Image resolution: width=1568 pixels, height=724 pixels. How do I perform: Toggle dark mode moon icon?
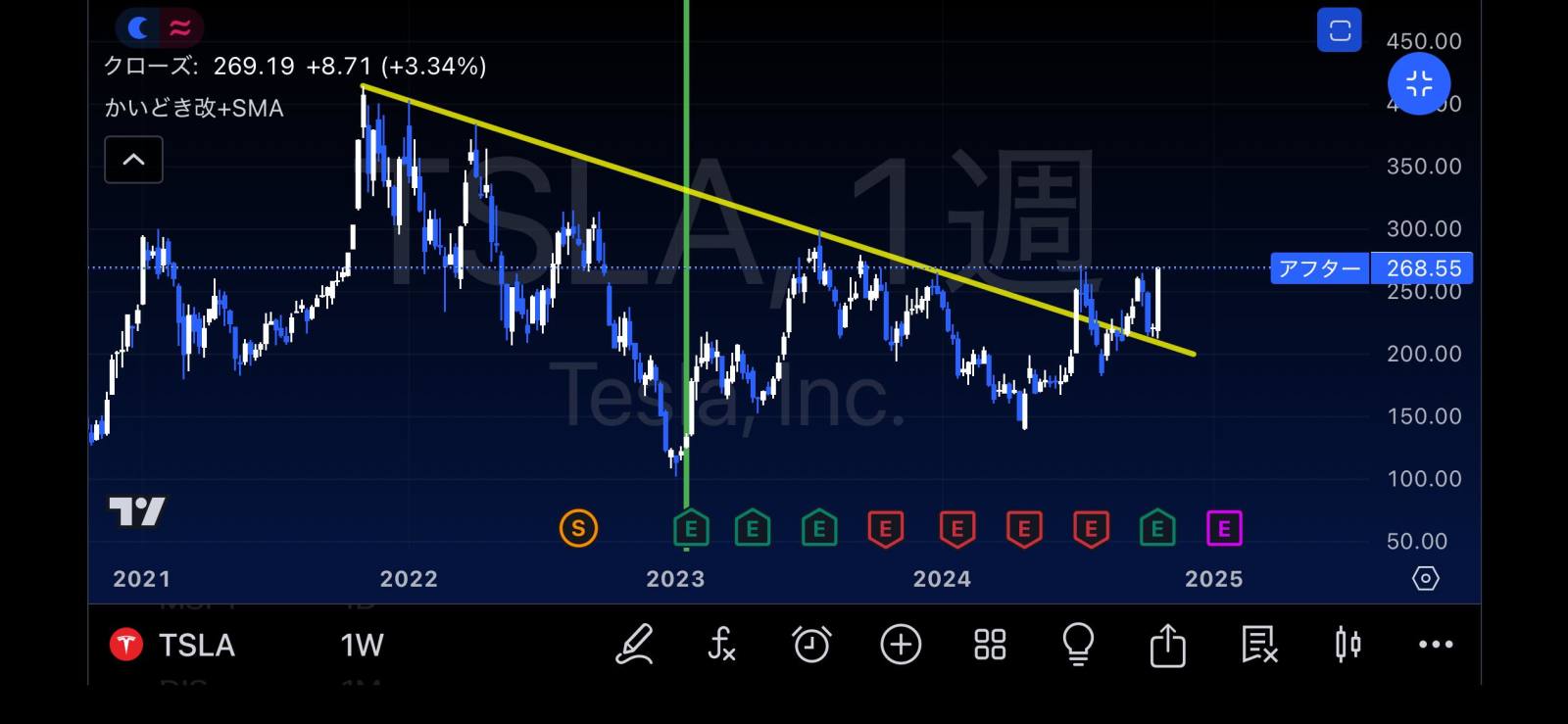[139, 27]
